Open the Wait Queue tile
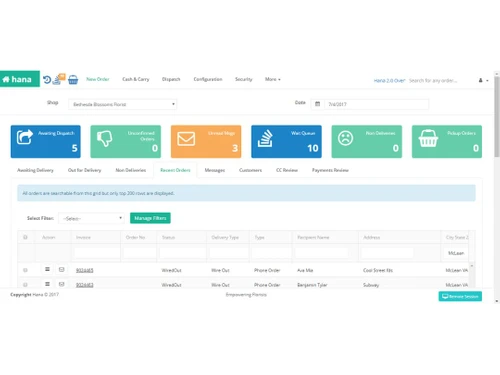The width and height of the screenshot is (500, 375). coord(286,141)
